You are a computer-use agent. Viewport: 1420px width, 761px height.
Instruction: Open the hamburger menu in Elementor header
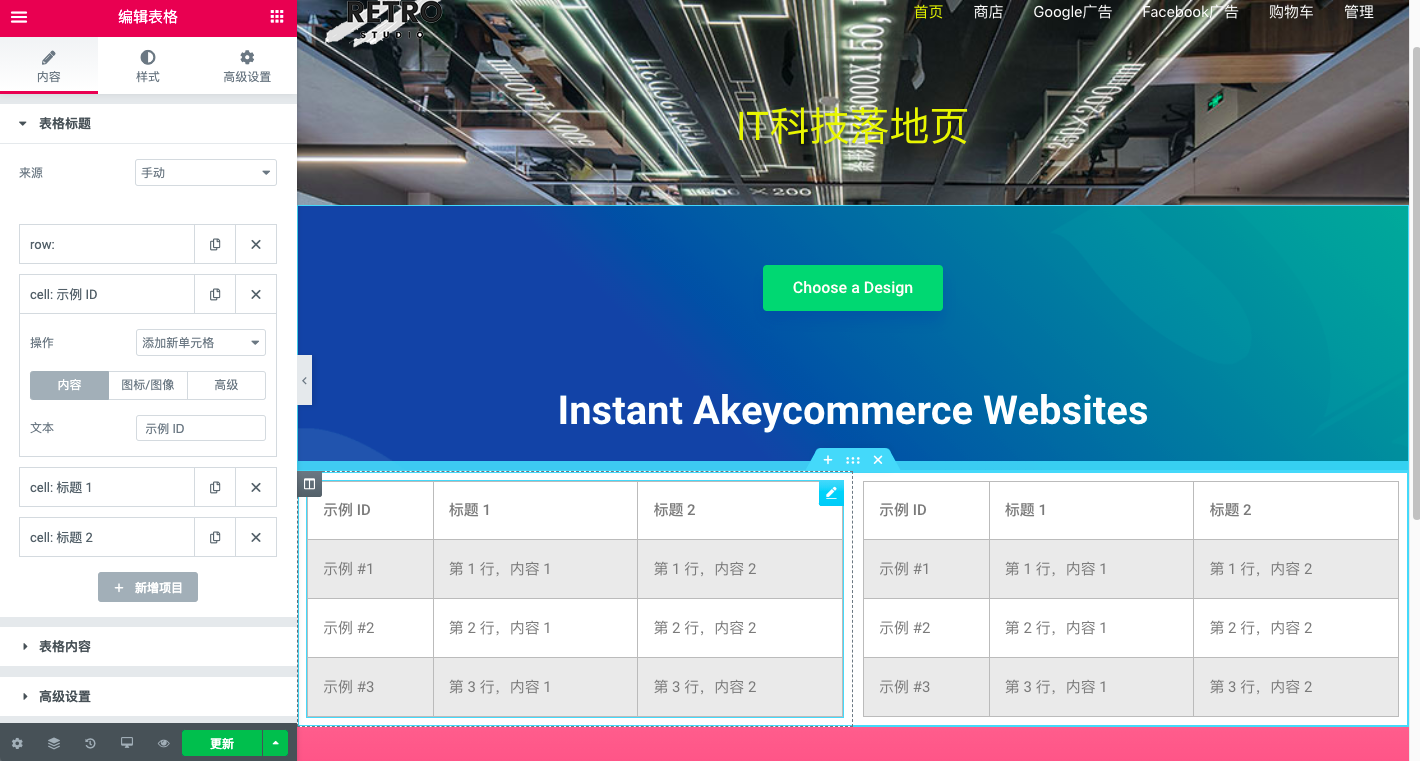pyautogui.click(x=18, y=17)
